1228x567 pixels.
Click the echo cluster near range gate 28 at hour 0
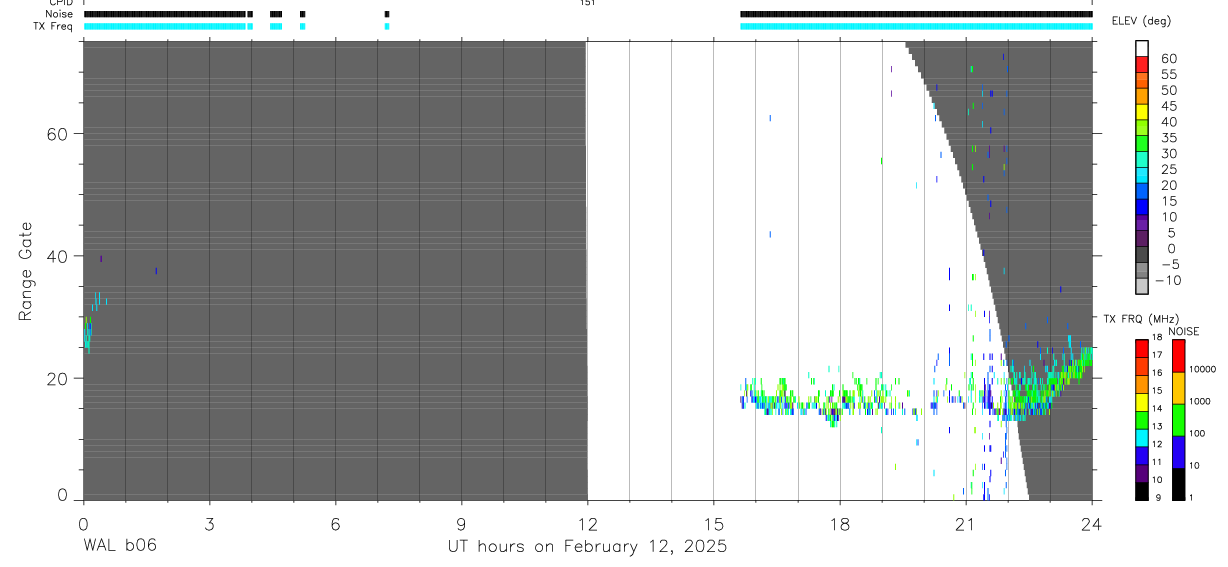[88, 335]
